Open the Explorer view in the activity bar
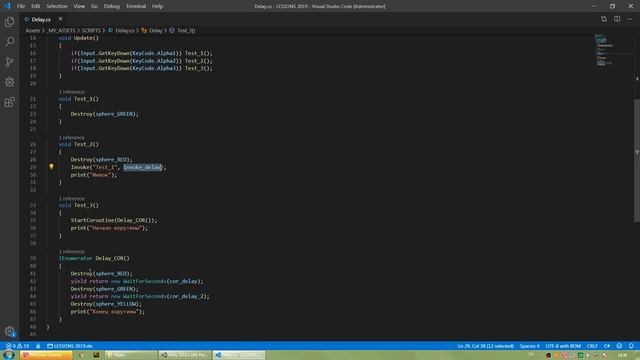The image size is (640, 360). (9, 22)
